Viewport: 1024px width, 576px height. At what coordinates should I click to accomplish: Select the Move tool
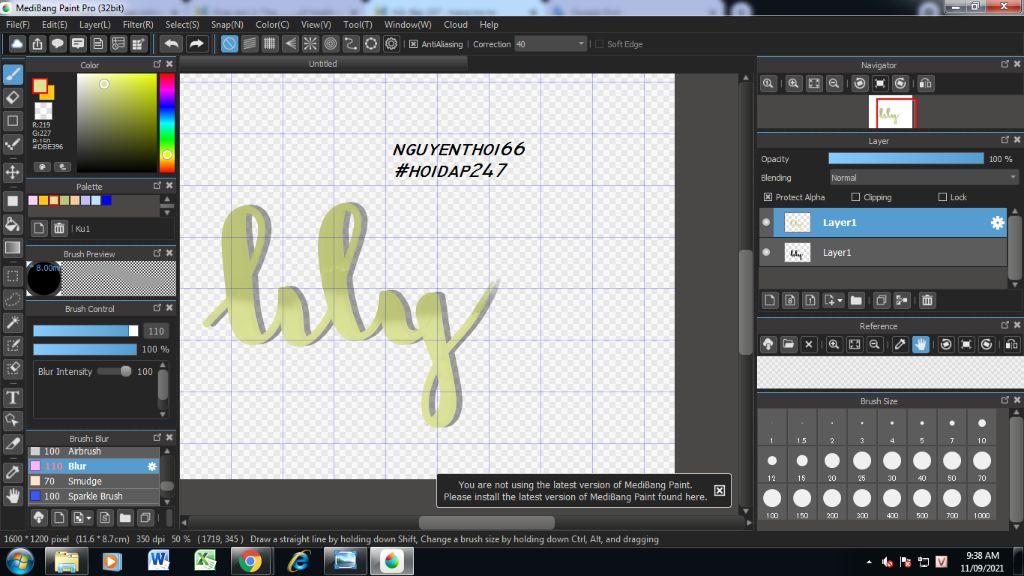click(x=13, y=172)
